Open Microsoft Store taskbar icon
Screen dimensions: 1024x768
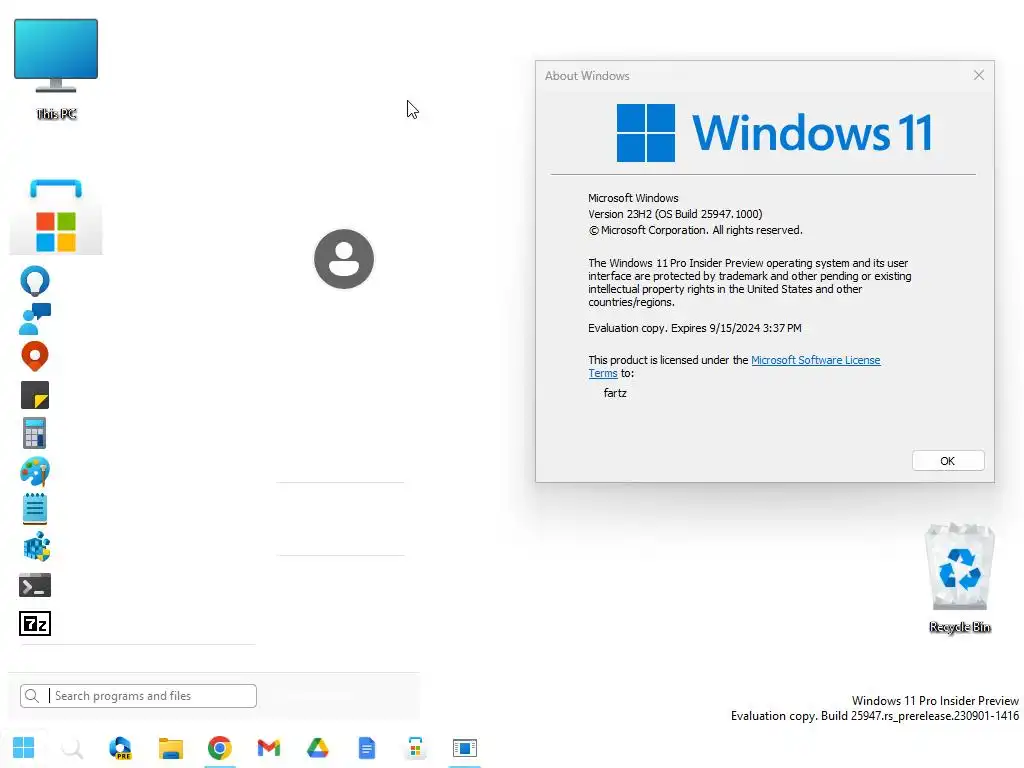[x=415, y=748]
